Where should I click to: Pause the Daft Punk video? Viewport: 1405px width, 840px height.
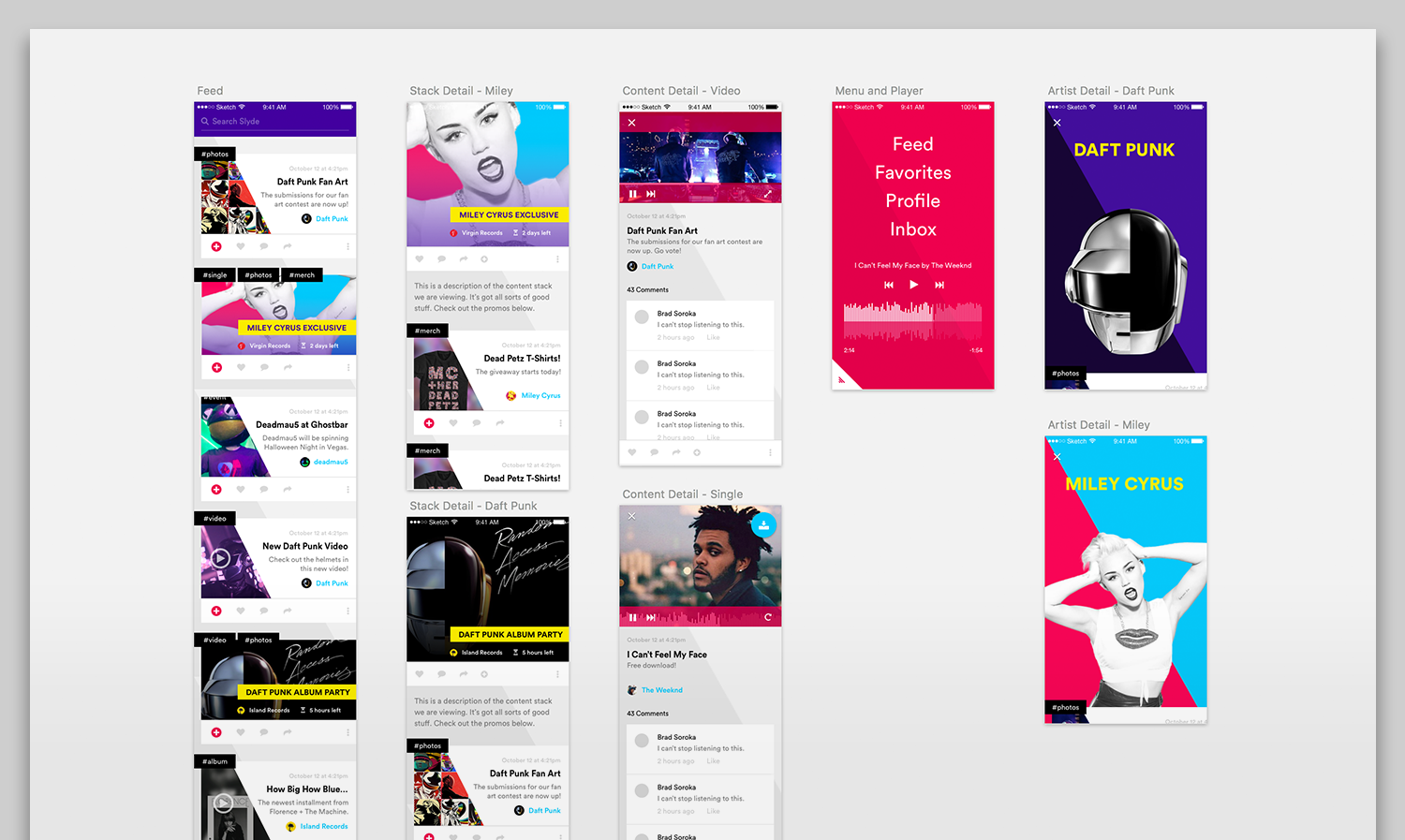632,194
